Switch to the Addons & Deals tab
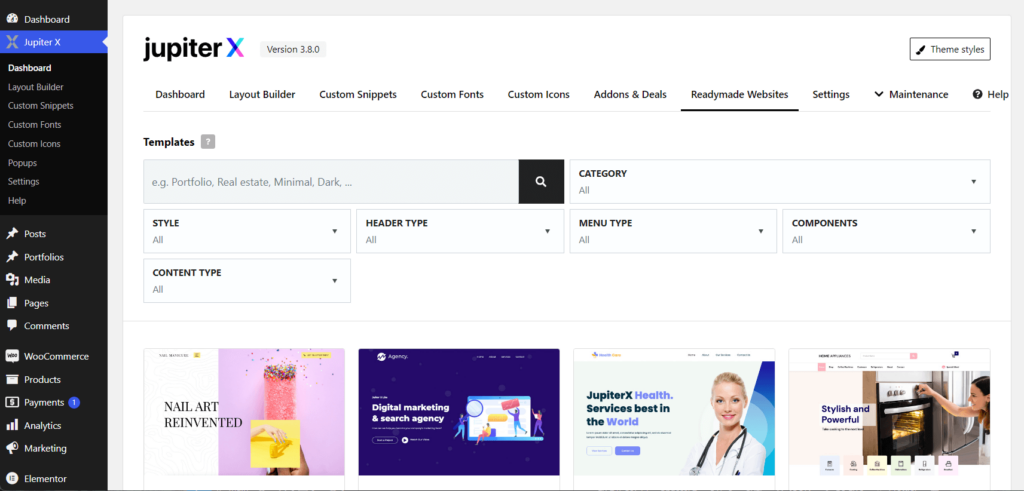Image resolution: width=1024 pixels, height=491 pixels. click(x=630, y=95)
